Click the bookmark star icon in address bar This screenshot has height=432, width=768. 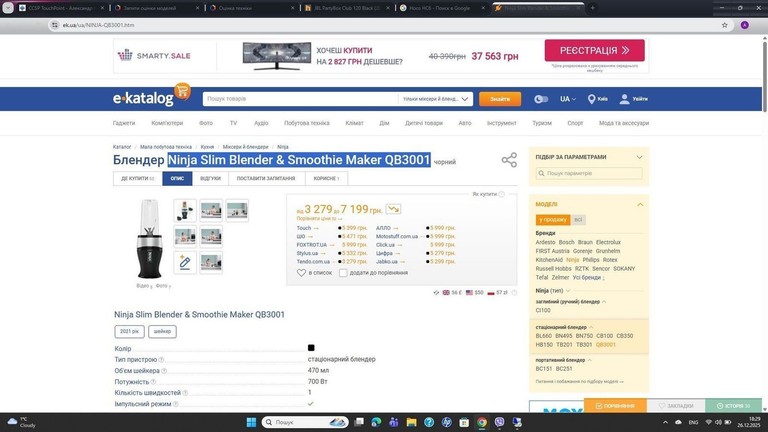click(x=724, y=25)
